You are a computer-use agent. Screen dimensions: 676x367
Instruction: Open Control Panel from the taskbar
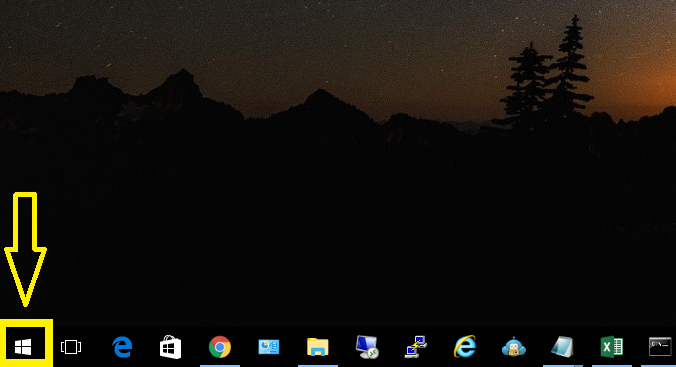(x=269, y=347)
